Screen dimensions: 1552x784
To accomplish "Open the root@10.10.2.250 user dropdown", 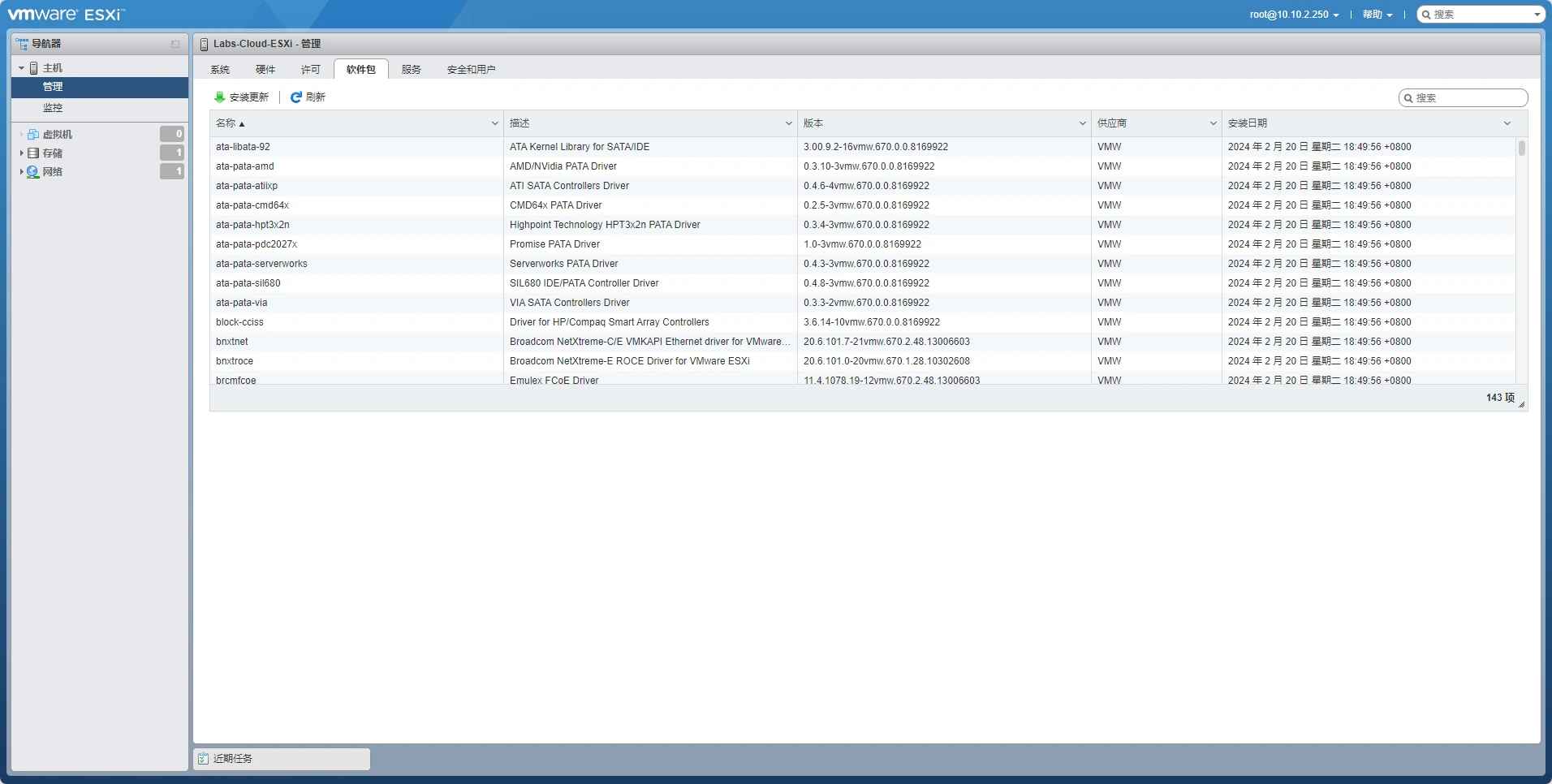I will (x=1294, y=15).
